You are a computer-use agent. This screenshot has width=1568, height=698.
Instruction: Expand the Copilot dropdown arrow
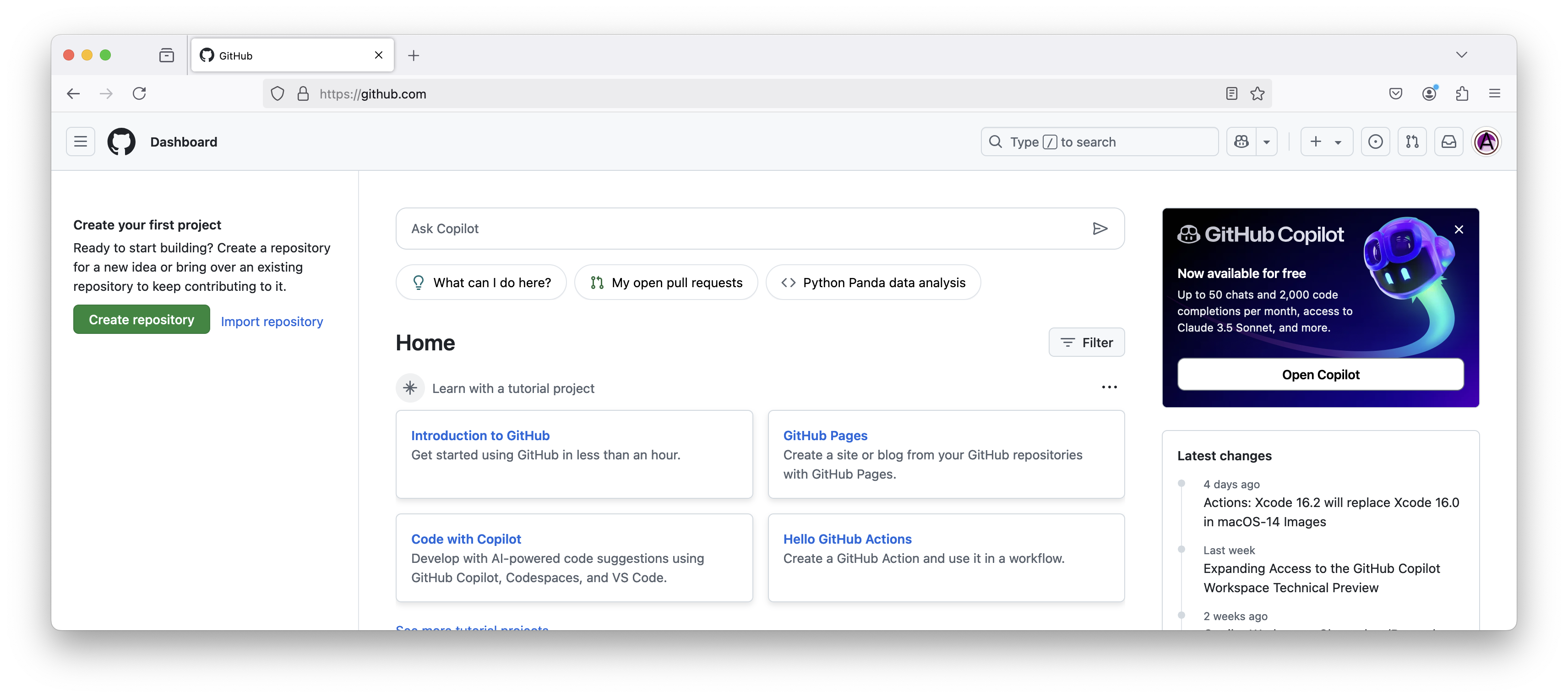coord(1267,142)
